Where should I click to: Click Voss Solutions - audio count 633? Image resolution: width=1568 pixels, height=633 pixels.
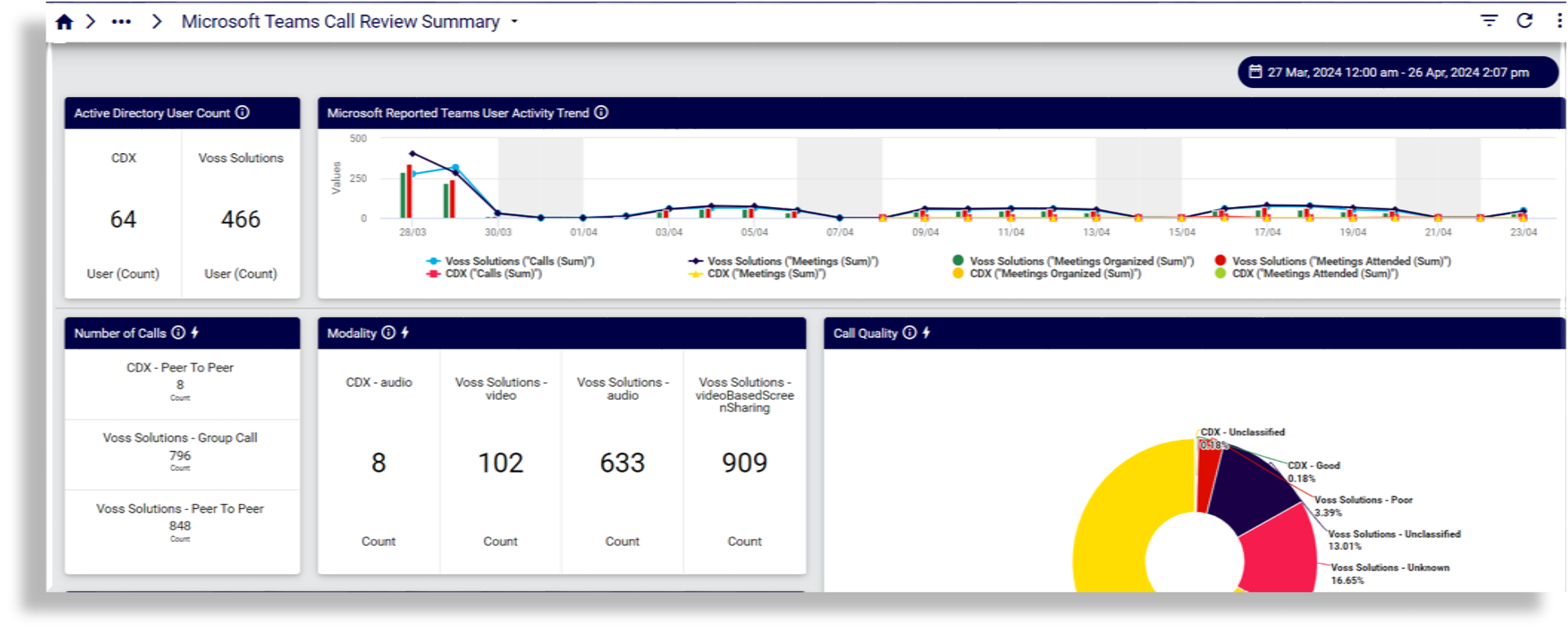click(623, 463)
